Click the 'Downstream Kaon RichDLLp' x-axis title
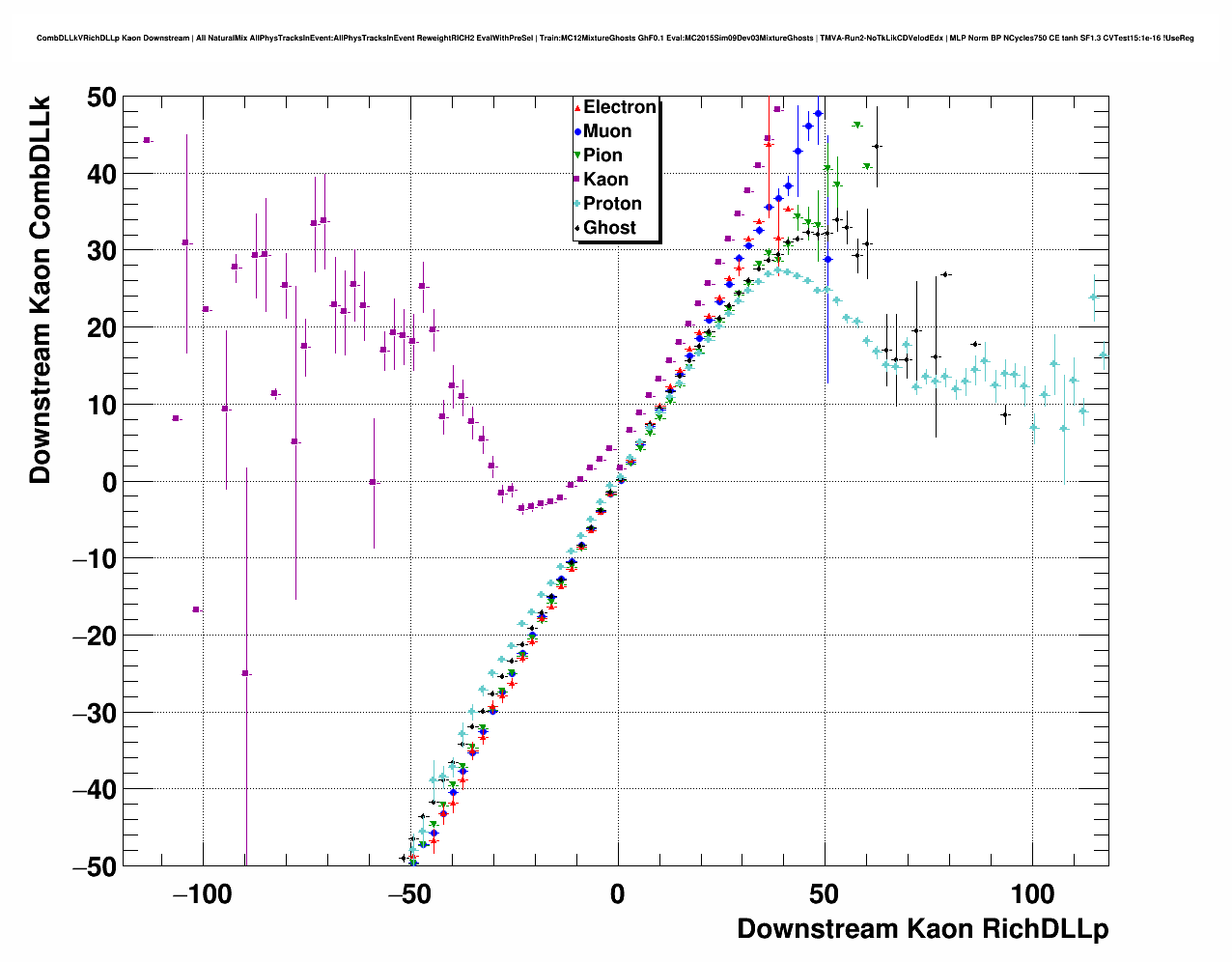1232x962 pixels. click(x=922, y=929)
